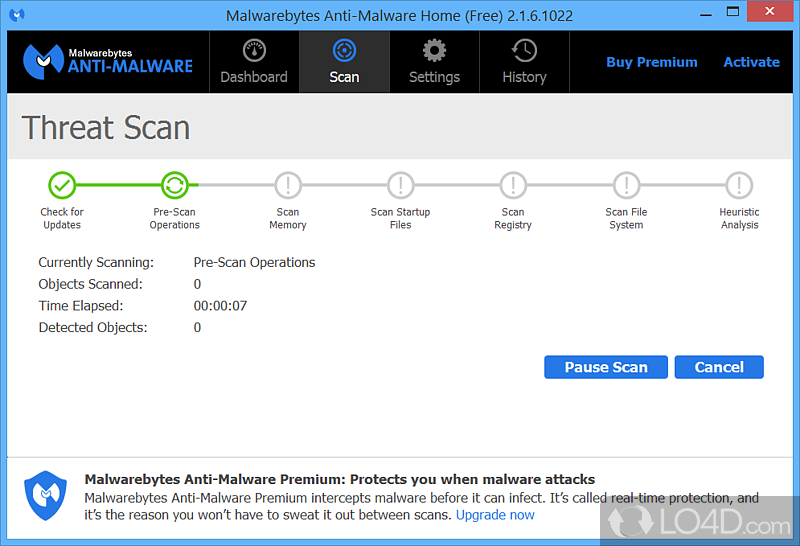Cancel the running threat scan
The height and width of the screenshot is (546, 800).
coord(719,367)
